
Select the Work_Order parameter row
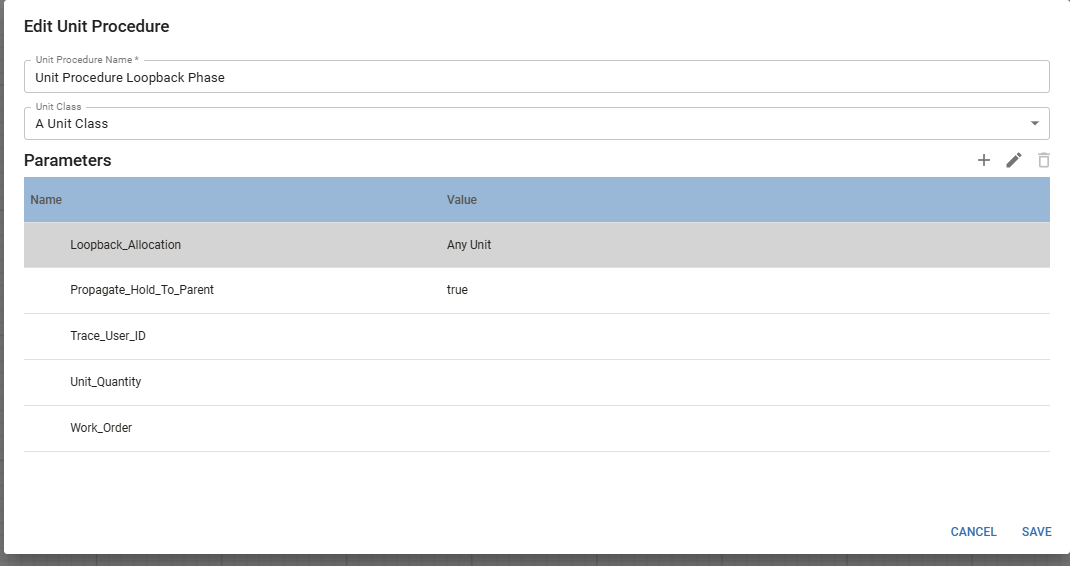click(x=101, y=428)
